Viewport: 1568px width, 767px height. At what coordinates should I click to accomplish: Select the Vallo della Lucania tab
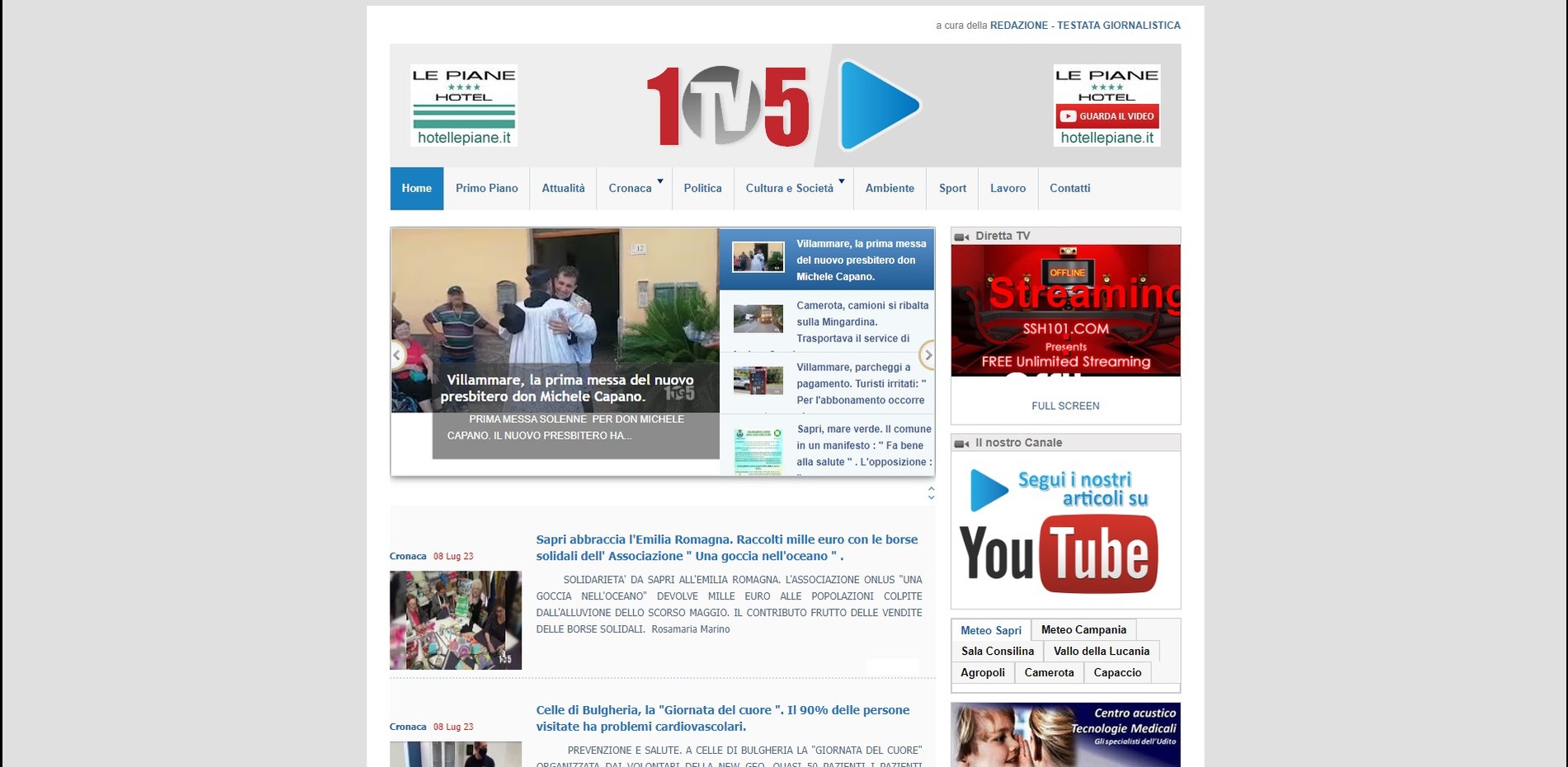click(x=1102, y=651)
